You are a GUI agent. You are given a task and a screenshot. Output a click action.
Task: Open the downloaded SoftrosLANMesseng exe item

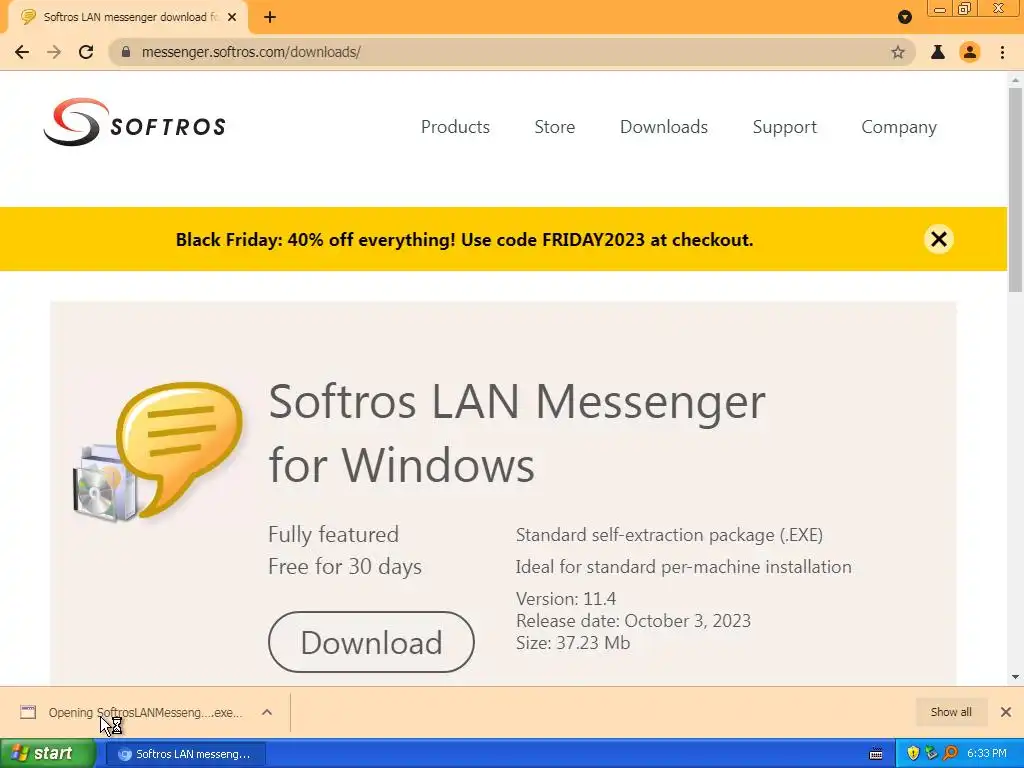tap(134, 712)
